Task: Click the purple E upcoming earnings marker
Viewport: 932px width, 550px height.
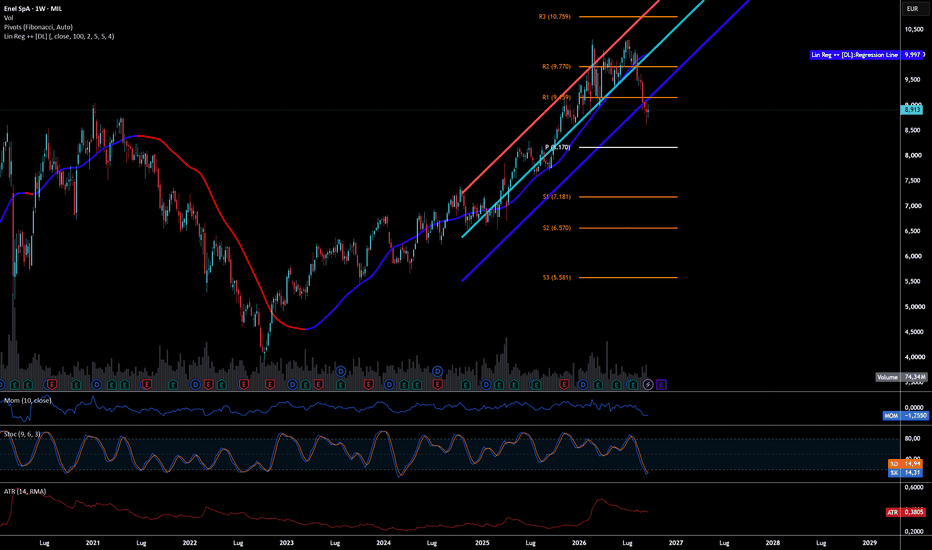Action: [661, 385]
